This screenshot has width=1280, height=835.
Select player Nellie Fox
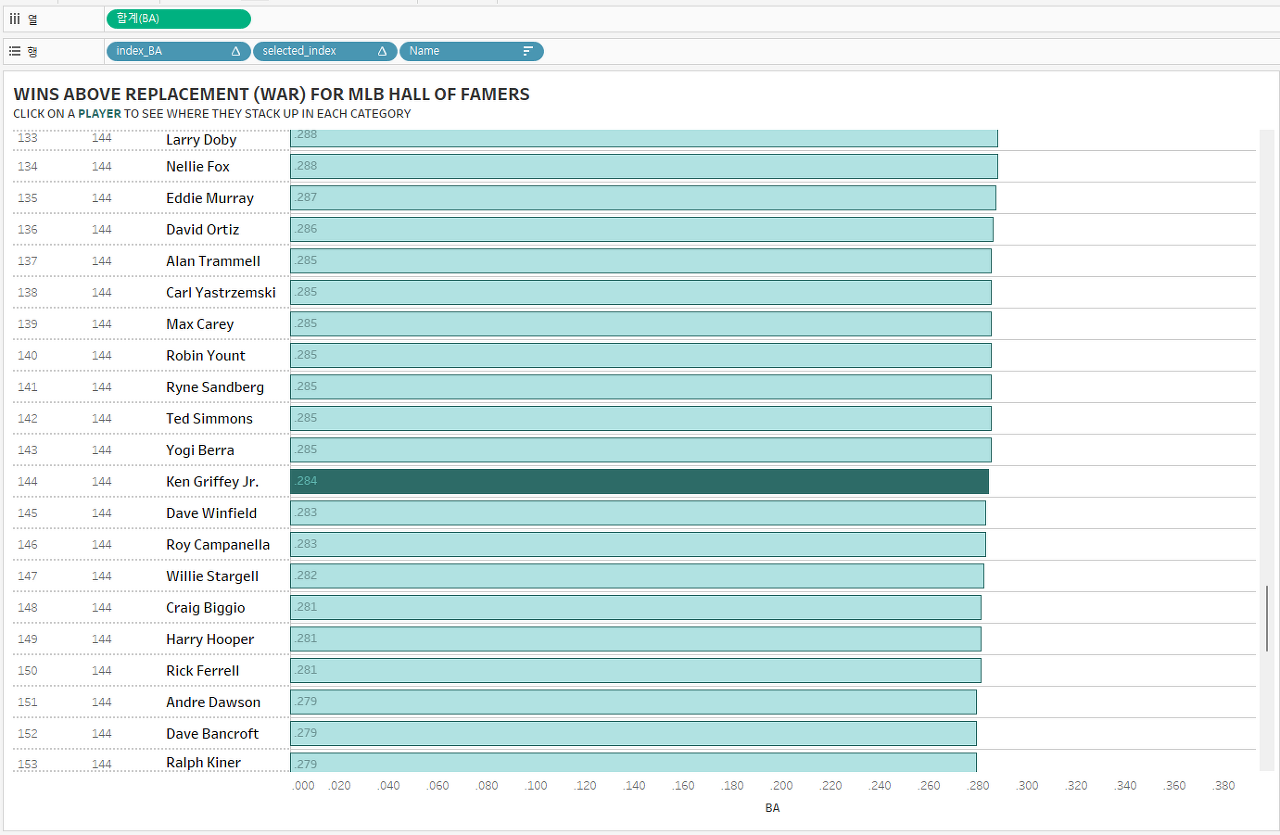198,167
